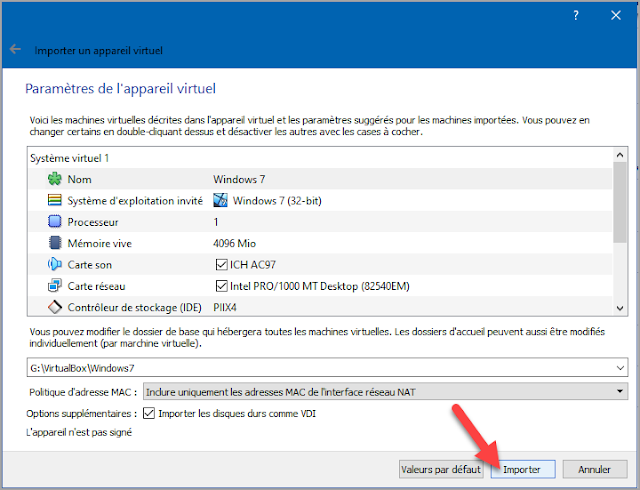Click the blue Processeur chip icon
640x490 pixels.
55,221
